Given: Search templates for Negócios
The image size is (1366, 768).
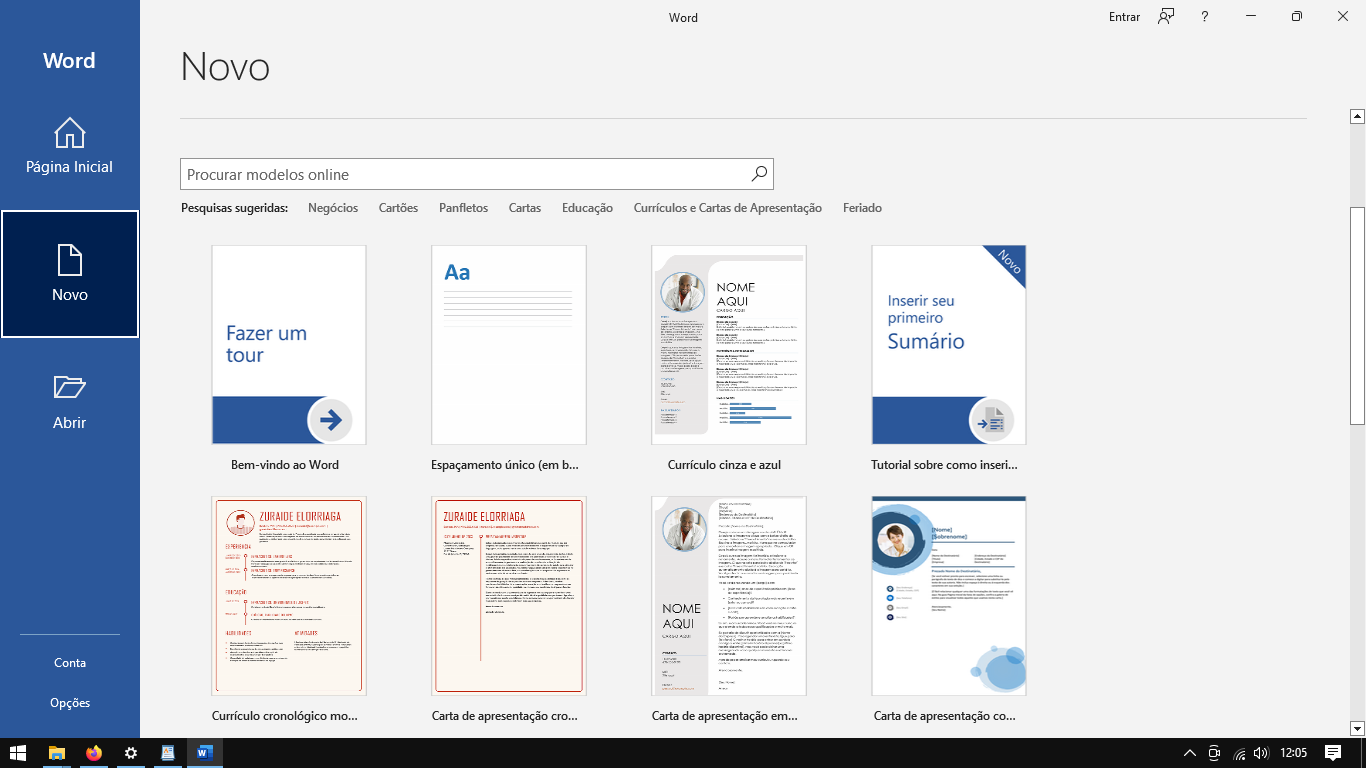Looking at the screenshot, I should (x=333, y=207).
